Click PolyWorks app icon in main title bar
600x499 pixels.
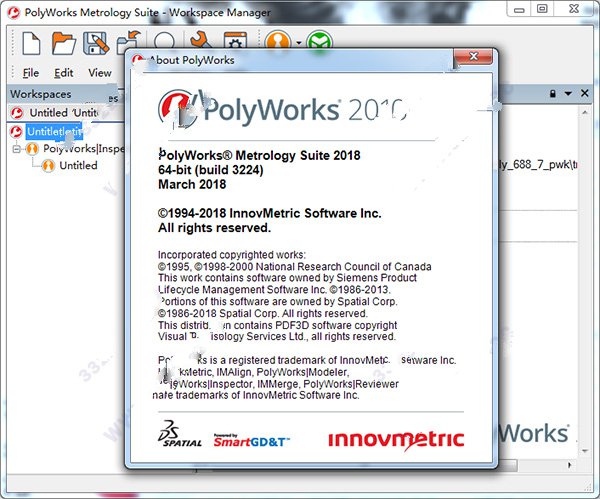(14, 13)
